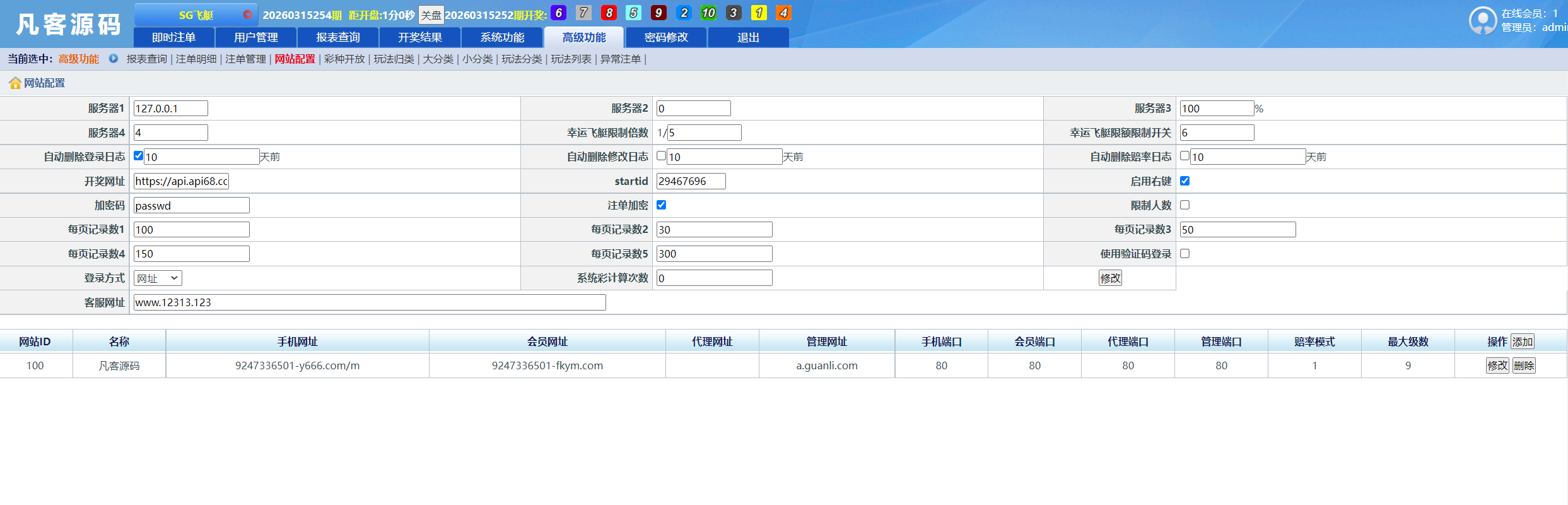Click 9247336501-fkym.com table cell
This screenshot has height=505, width=1568.
(x=547, y=365)
